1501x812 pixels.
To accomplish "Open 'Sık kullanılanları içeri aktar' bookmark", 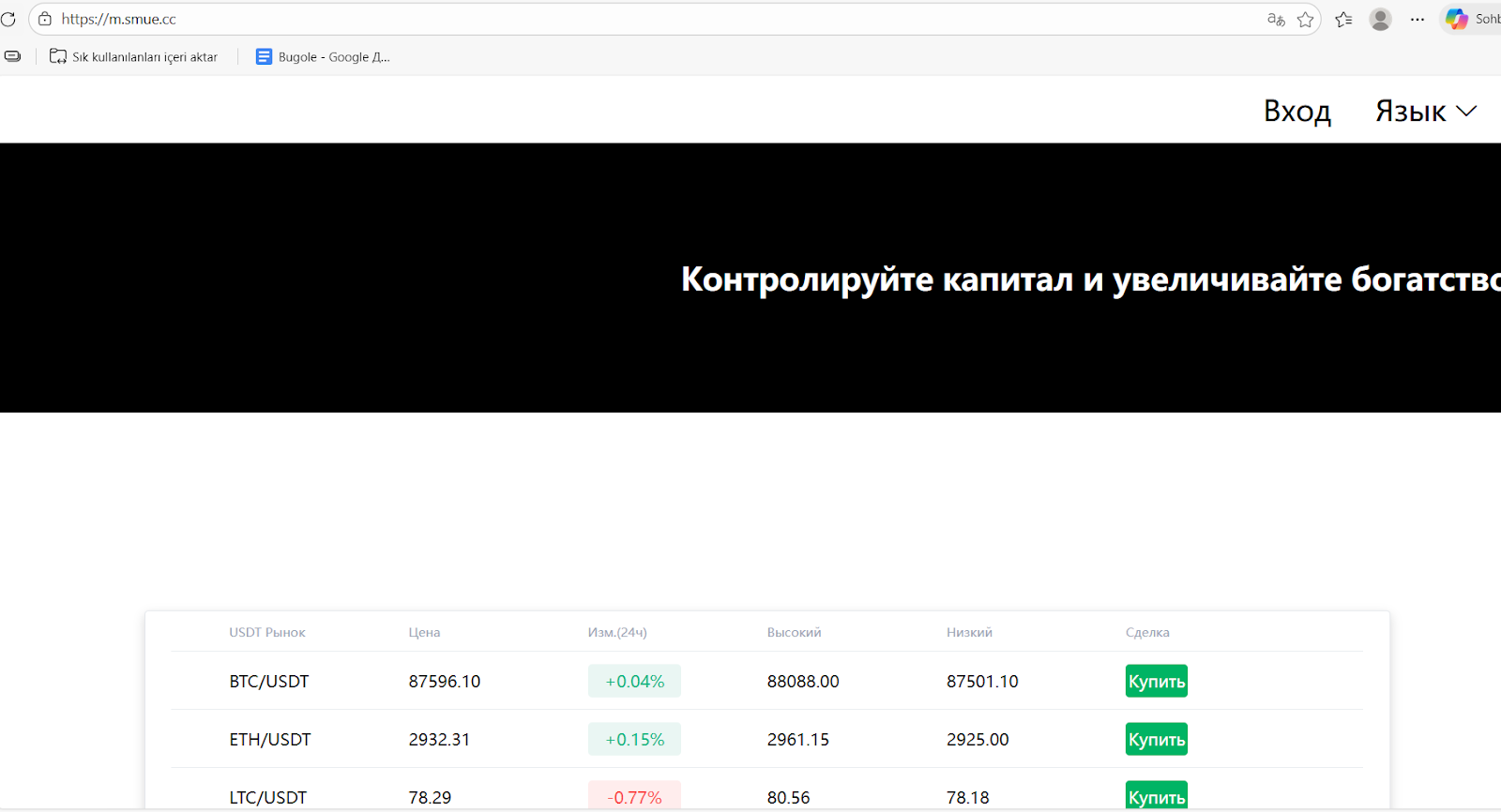I will (133, 56).
